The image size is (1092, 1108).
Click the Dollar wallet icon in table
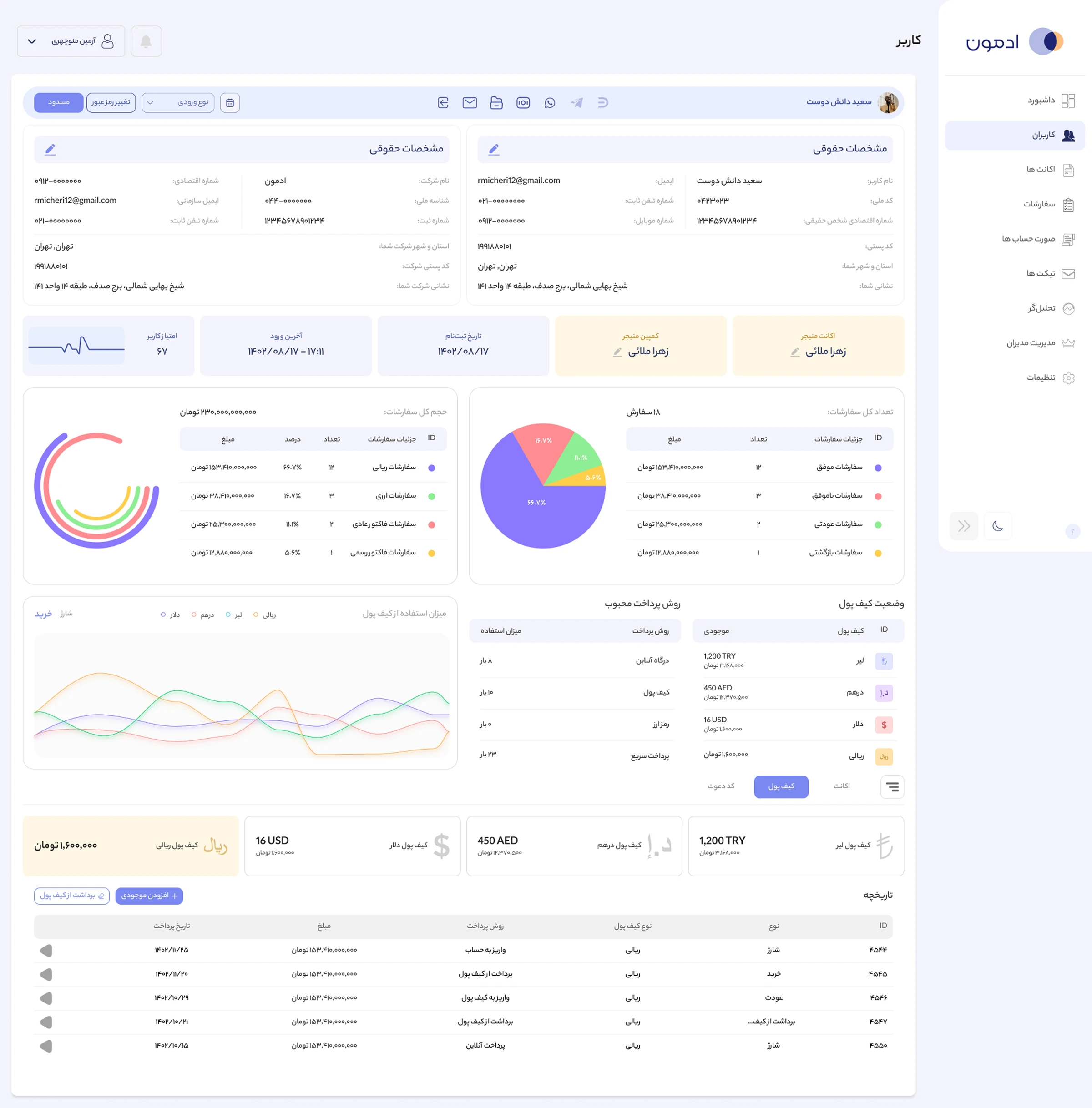pyautogui.click(x=884, y=725)
